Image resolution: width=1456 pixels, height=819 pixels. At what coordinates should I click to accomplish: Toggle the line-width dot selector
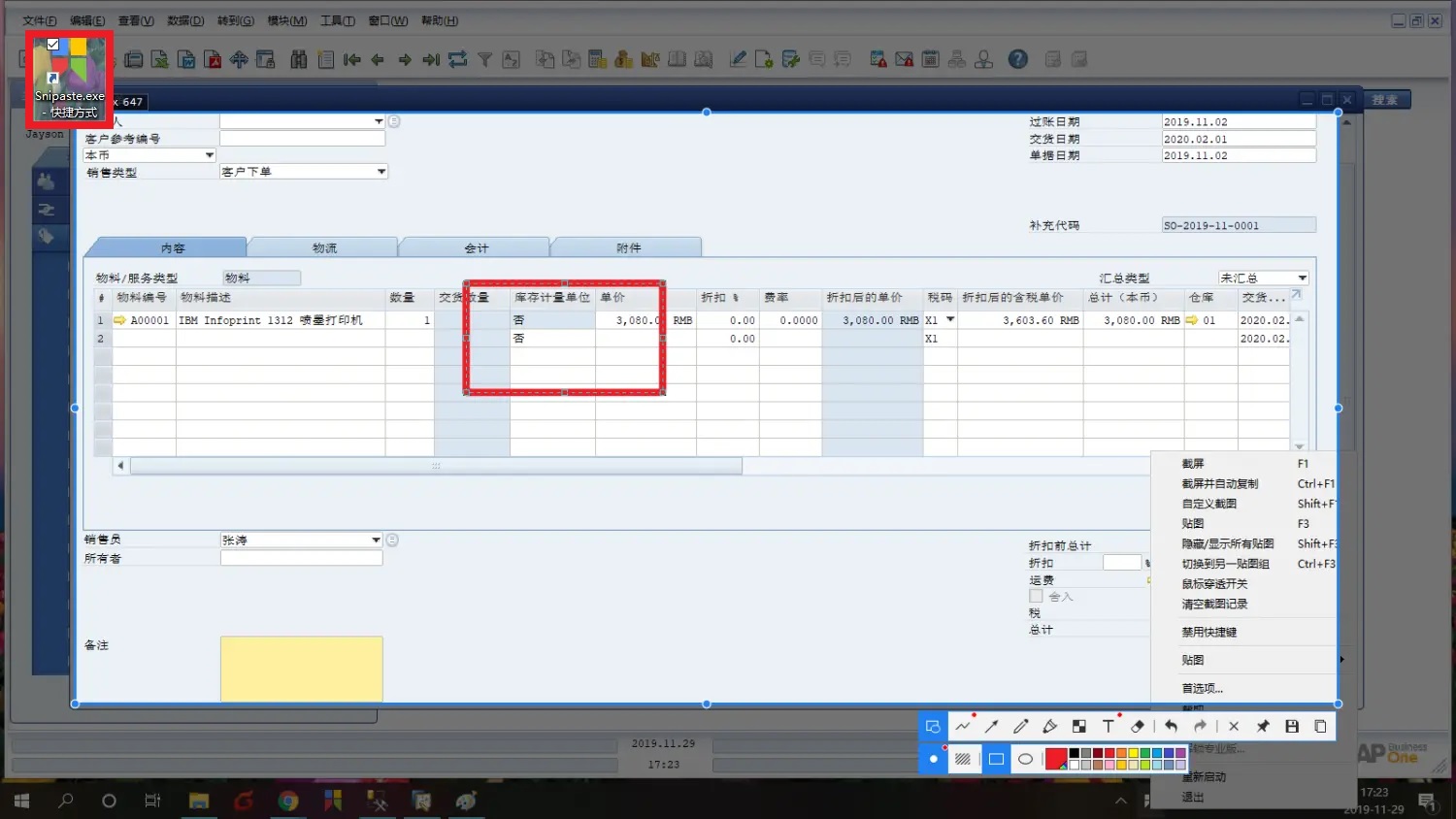[x=933, y=759]
